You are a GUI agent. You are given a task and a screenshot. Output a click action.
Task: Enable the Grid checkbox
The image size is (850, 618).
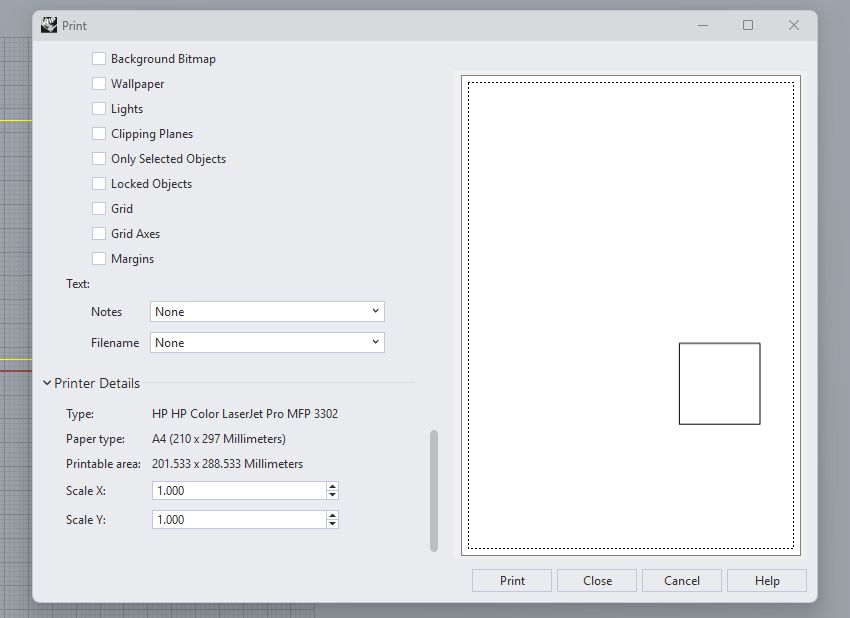(x=99, y=208)
